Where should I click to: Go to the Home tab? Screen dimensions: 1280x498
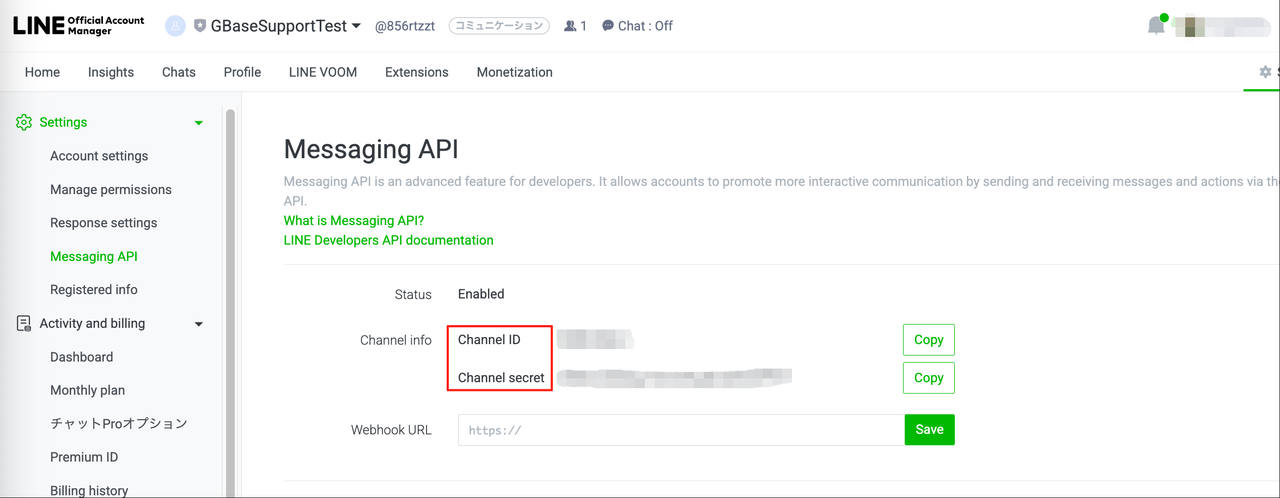pyautogui.click(x=42, y=72)
